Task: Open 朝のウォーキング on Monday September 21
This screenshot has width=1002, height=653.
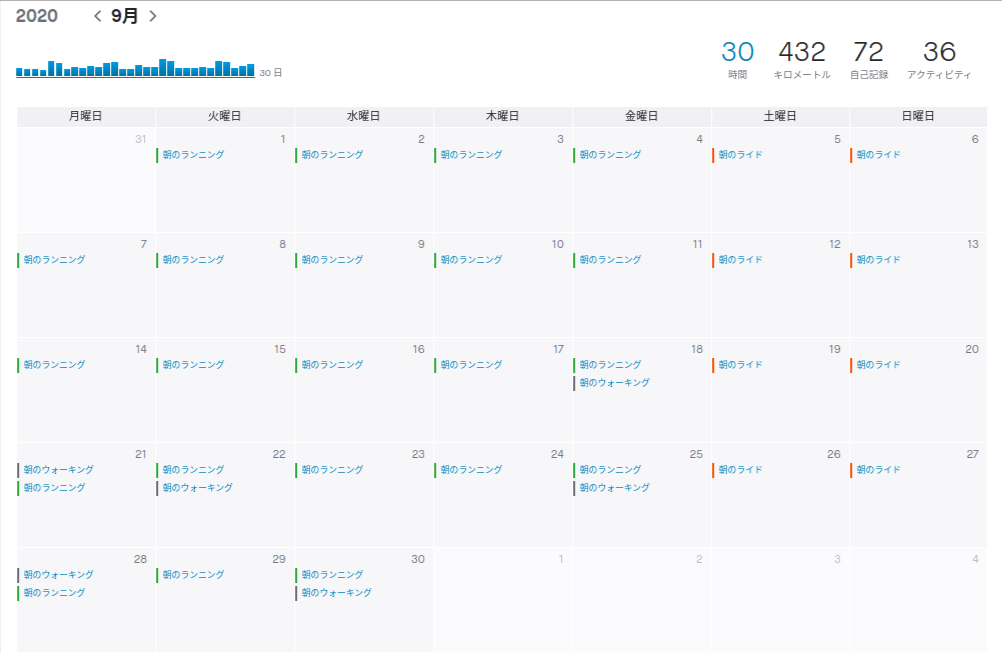Action: click(59, 470)
